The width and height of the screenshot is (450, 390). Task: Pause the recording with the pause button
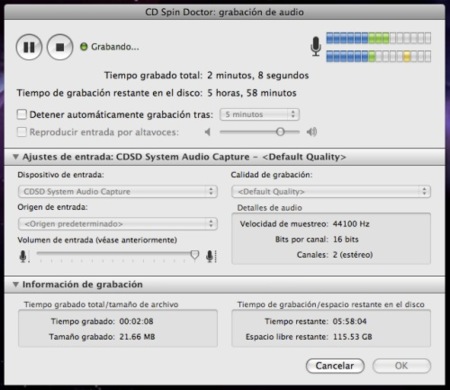click(x=29, y=47)
